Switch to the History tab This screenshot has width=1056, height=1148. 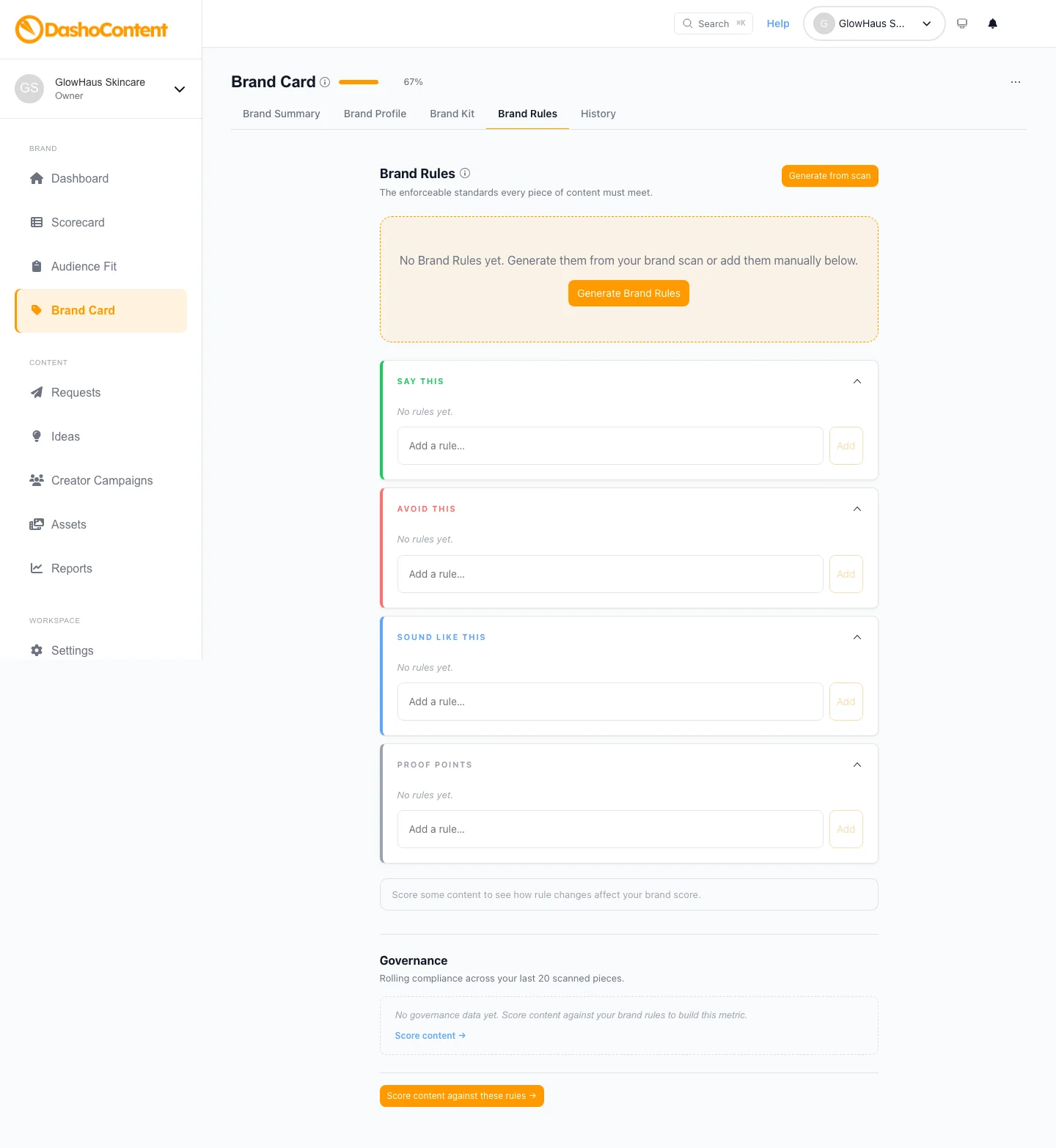coord(598,114)
